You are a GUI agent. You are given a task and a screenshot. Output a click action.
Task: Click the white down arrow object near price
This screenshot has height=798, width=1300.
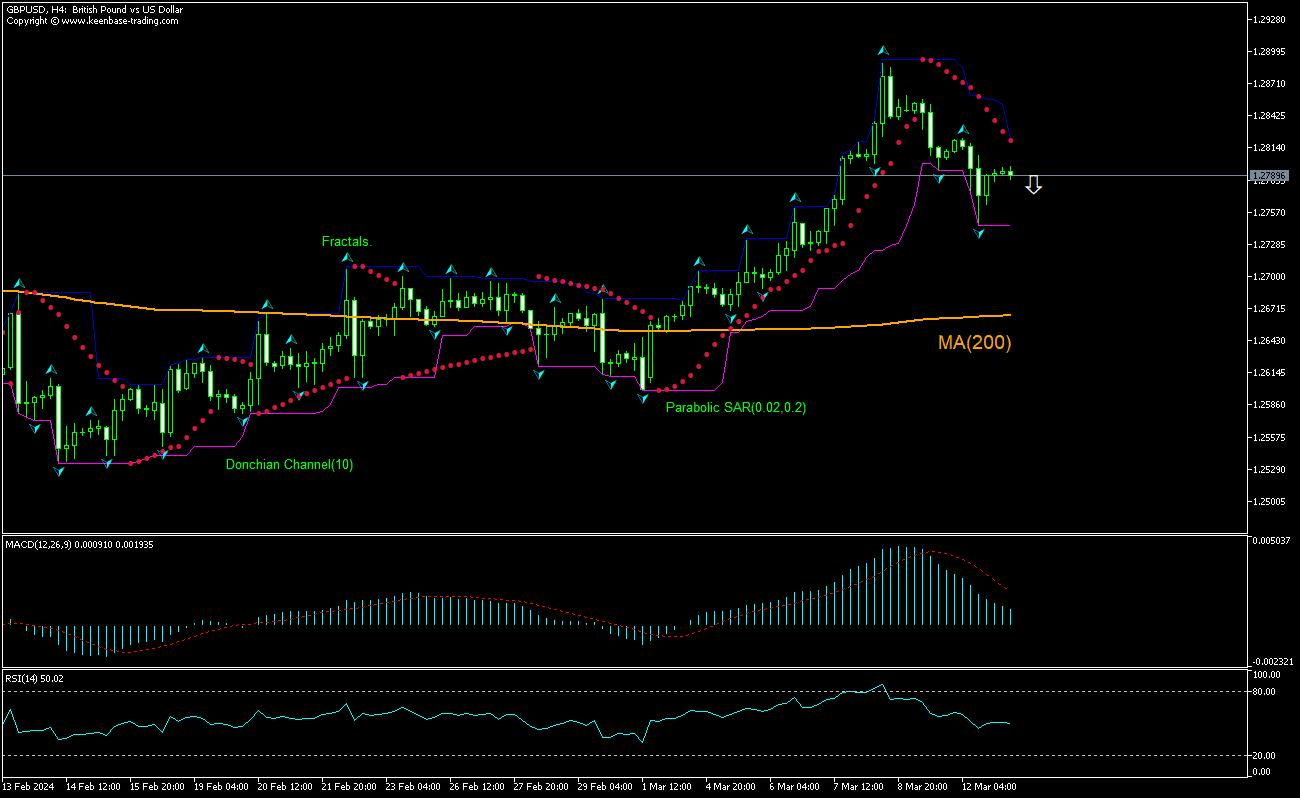[1034, 185]
